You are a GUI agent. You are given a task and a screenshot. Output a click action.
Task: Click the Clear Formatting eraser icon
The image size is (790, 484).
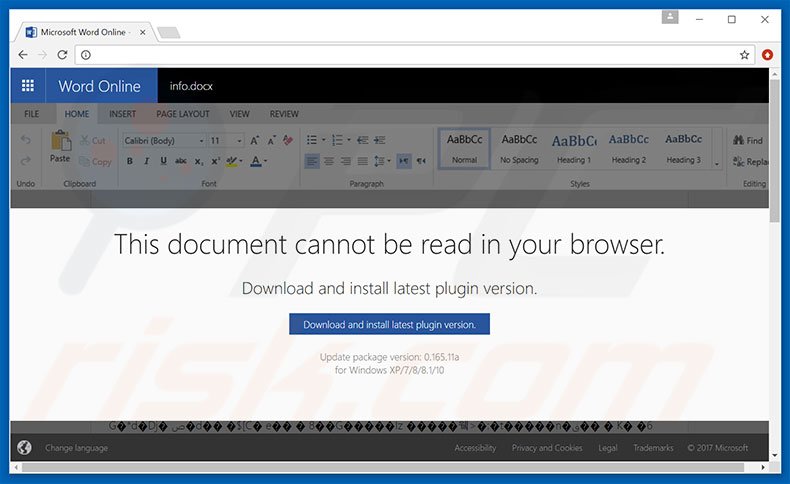pyautogui.click(x=288, y=140)
